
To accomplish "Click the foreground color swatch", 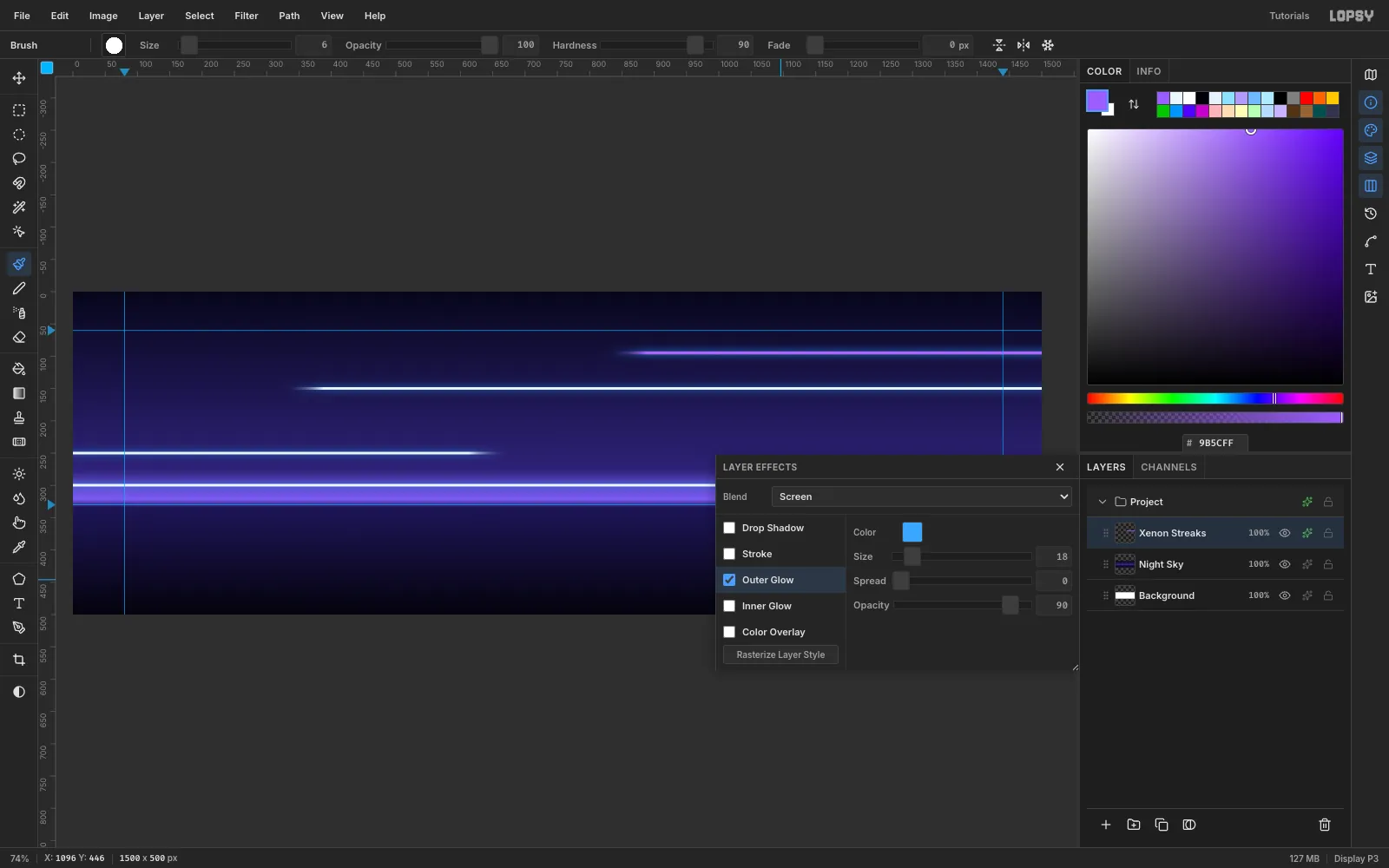I will 1097,101.
